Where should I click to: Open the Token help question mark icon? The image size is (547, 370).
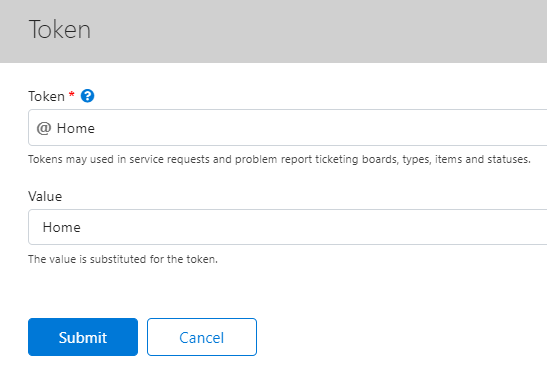click(x=87, y=96)
